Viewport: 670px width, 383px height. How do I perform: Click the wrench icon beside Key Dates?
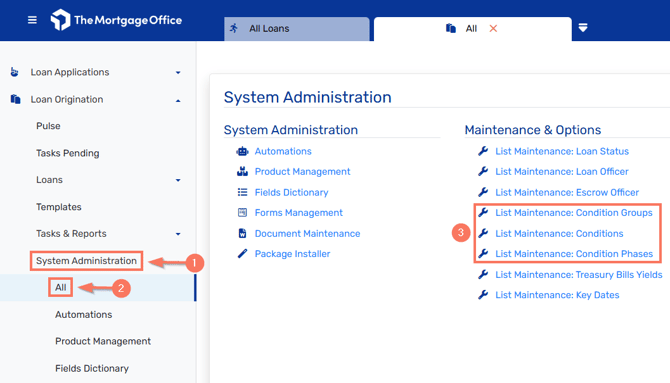[483, 295]
